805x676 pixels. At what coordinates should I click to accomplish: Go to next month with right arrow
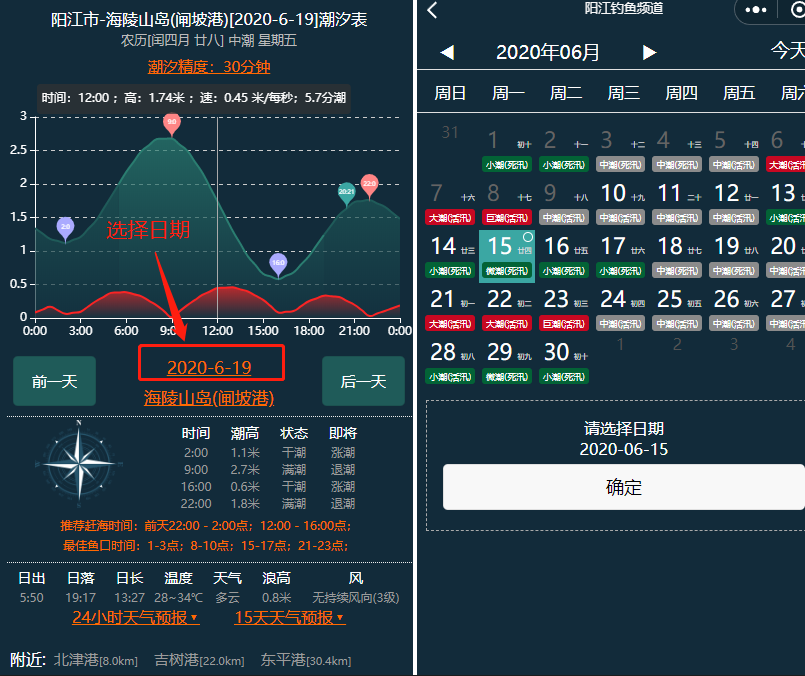pyautogui.click(x=650, y=52)
